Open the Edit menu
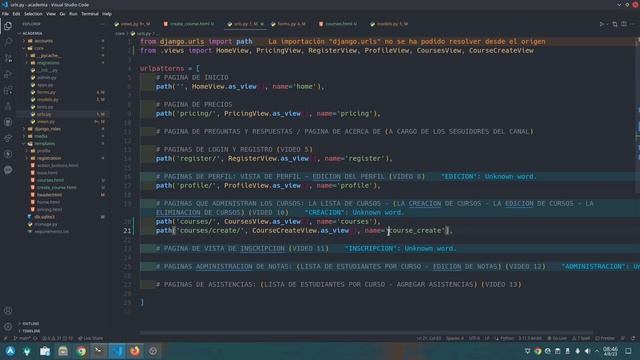 click(x=16, y=14)
